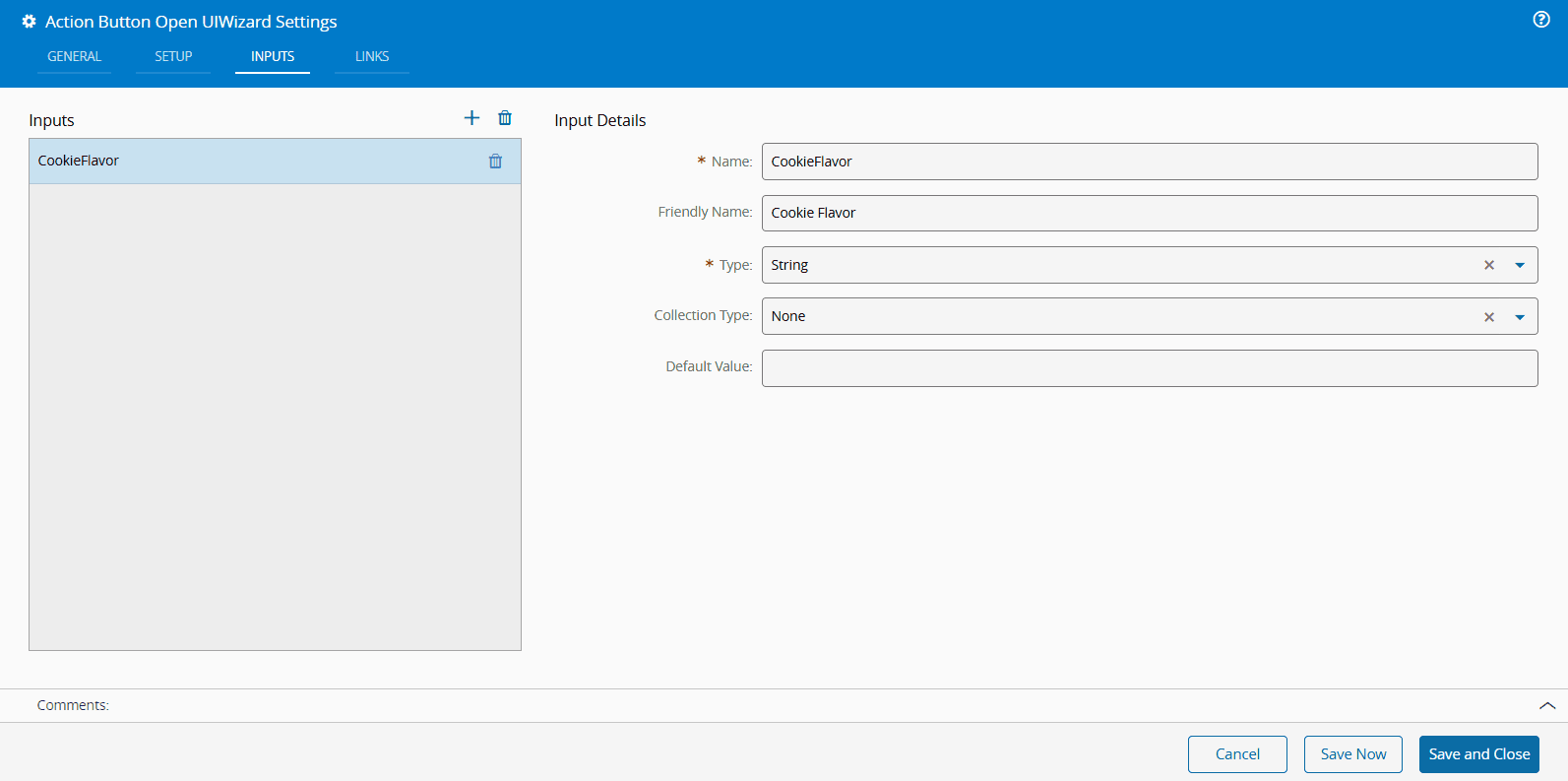Click the trash icon in Inputs header
The height and width of the screenshot is (781, 1568).
tap(505, 118)
